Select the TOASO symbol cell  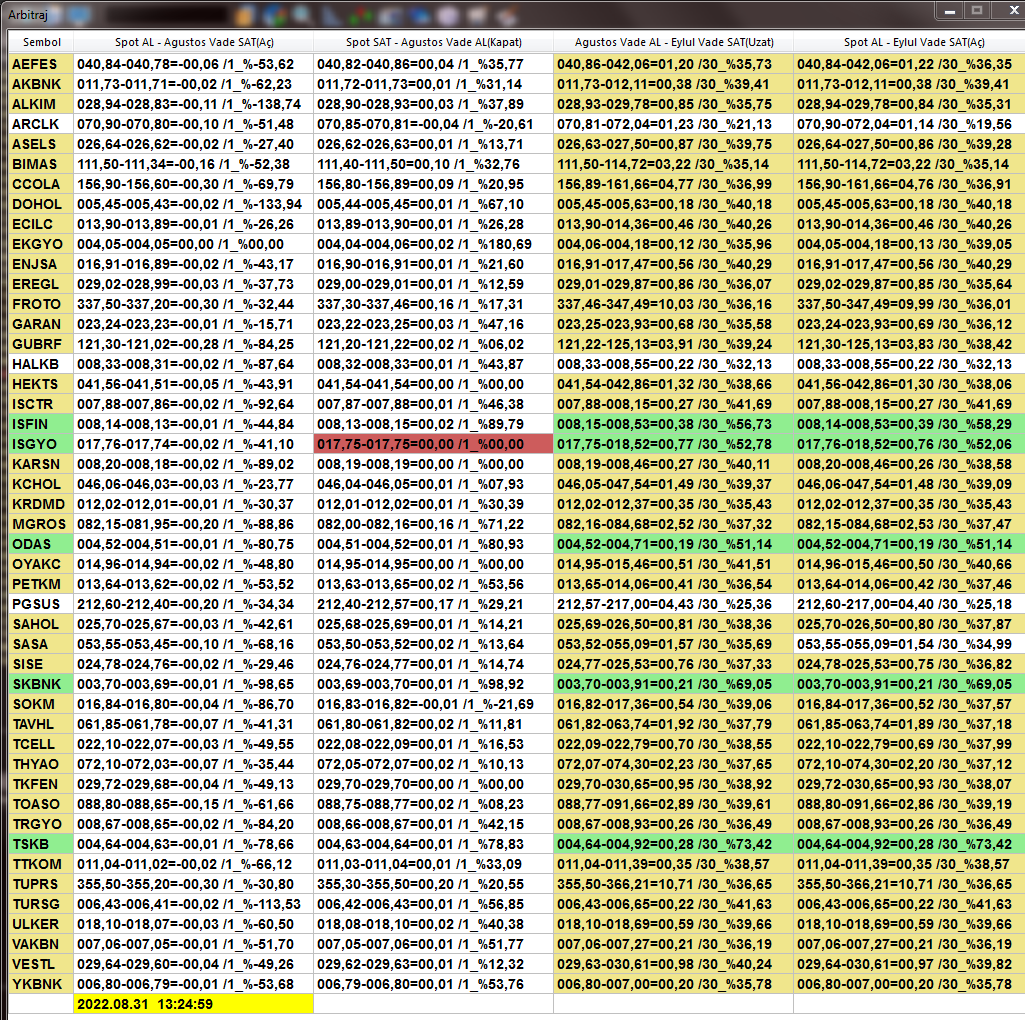[x=41, y=804]
